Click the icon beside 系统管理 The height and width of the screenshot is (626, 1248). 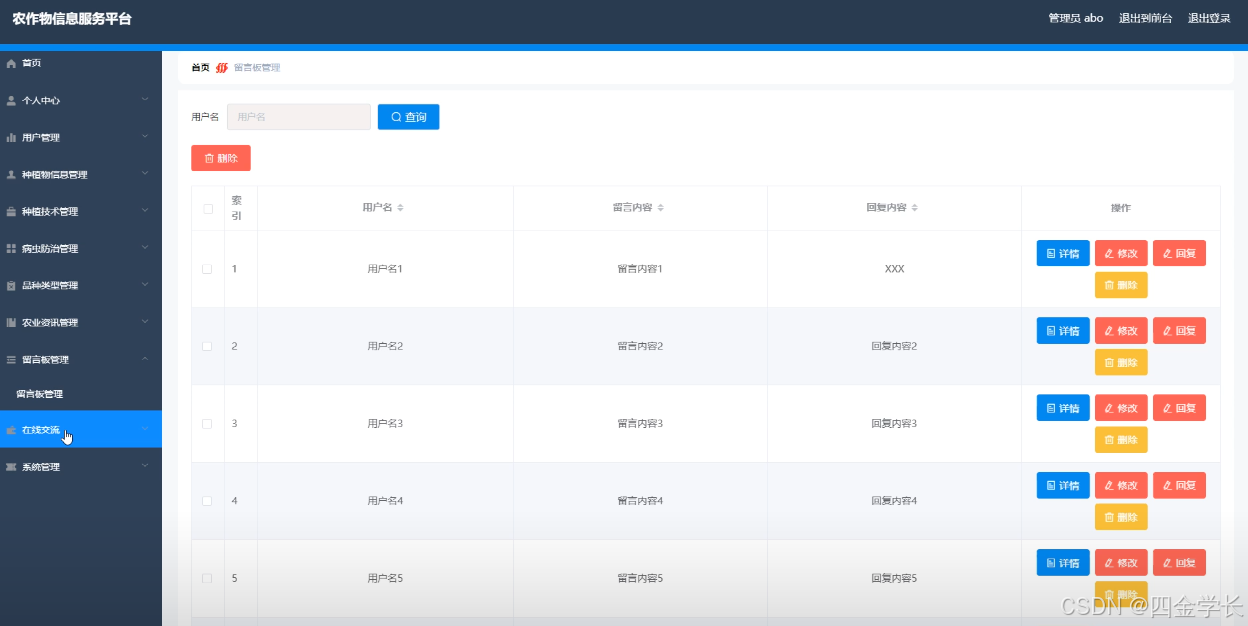11,467
